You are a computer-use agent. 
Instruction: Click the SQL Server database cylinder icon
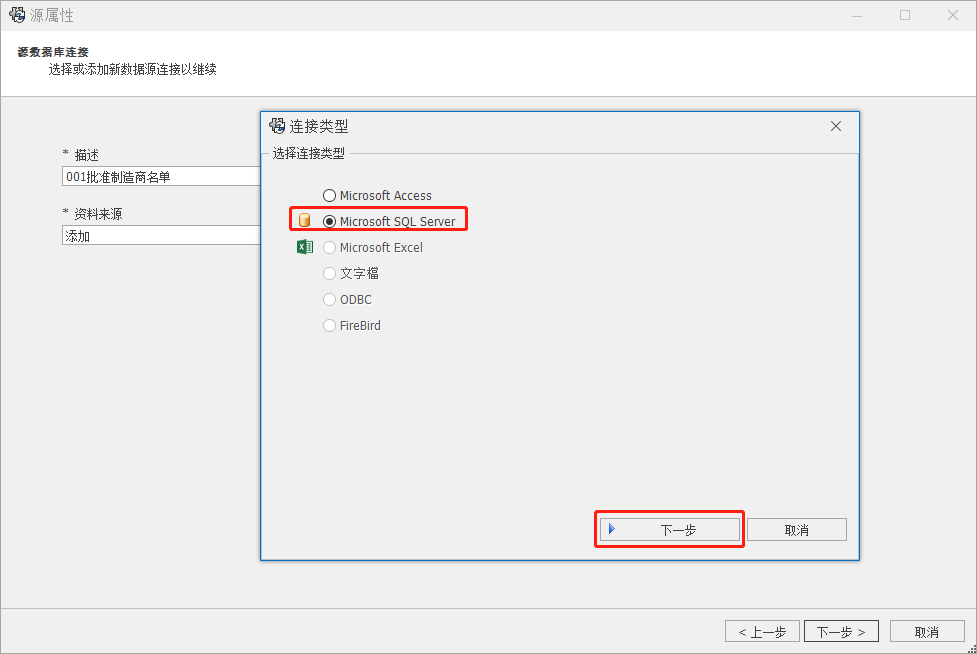coord(305,221)
